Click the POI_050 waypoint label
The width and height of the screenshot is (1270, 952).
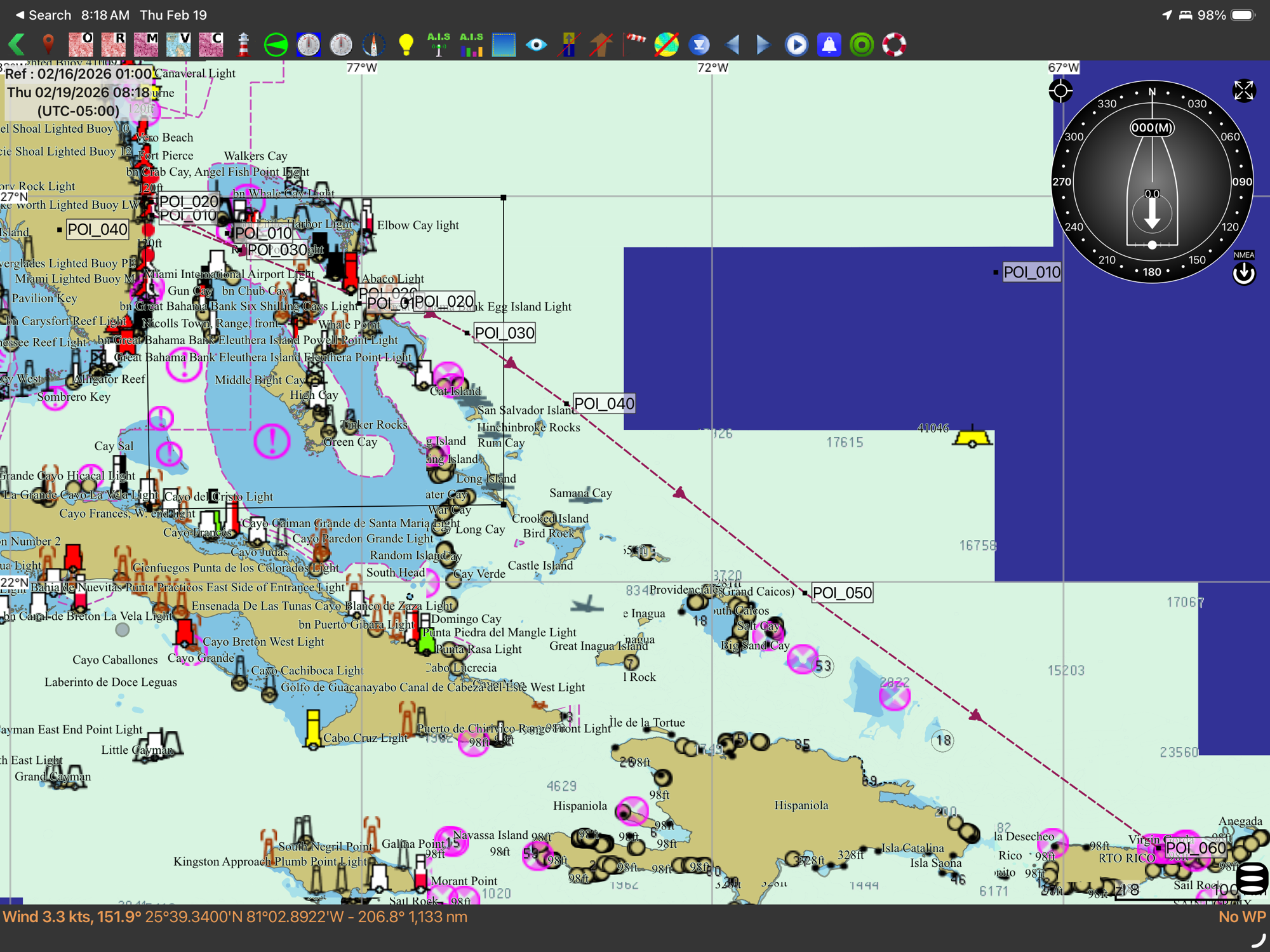point(841,593)
